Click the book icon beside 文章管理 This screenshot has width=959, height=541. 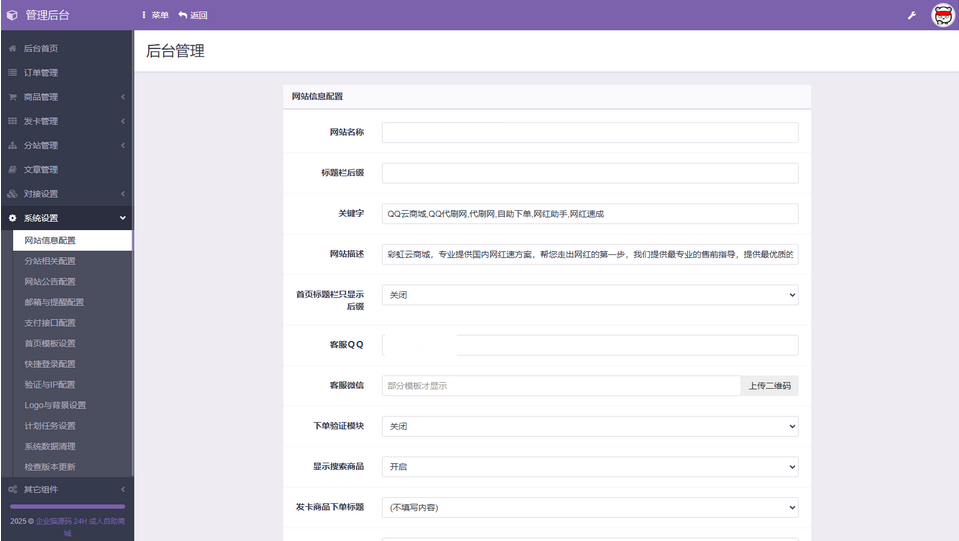12,170
